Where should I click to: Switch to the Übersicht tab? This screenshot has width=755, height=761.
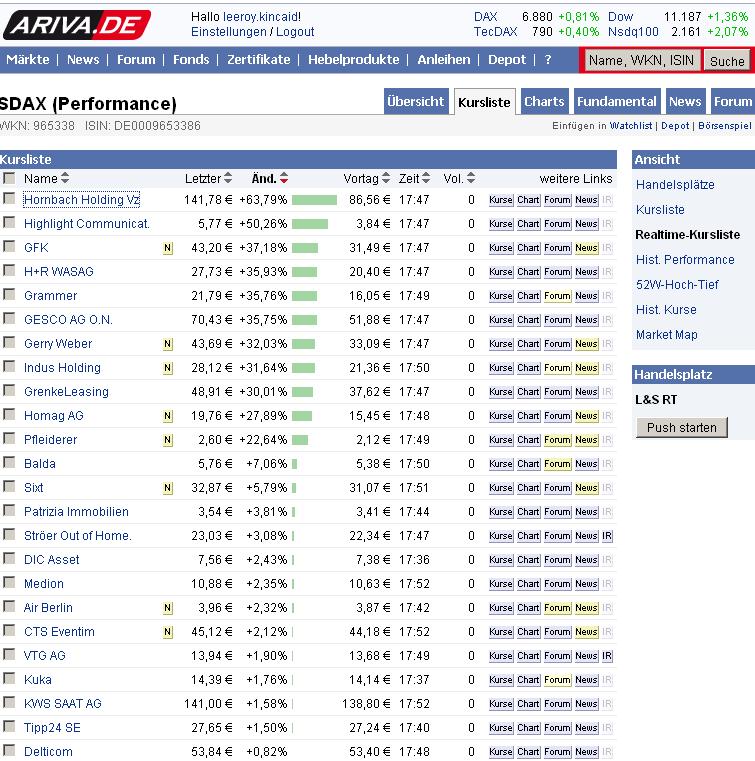[416, 101]
